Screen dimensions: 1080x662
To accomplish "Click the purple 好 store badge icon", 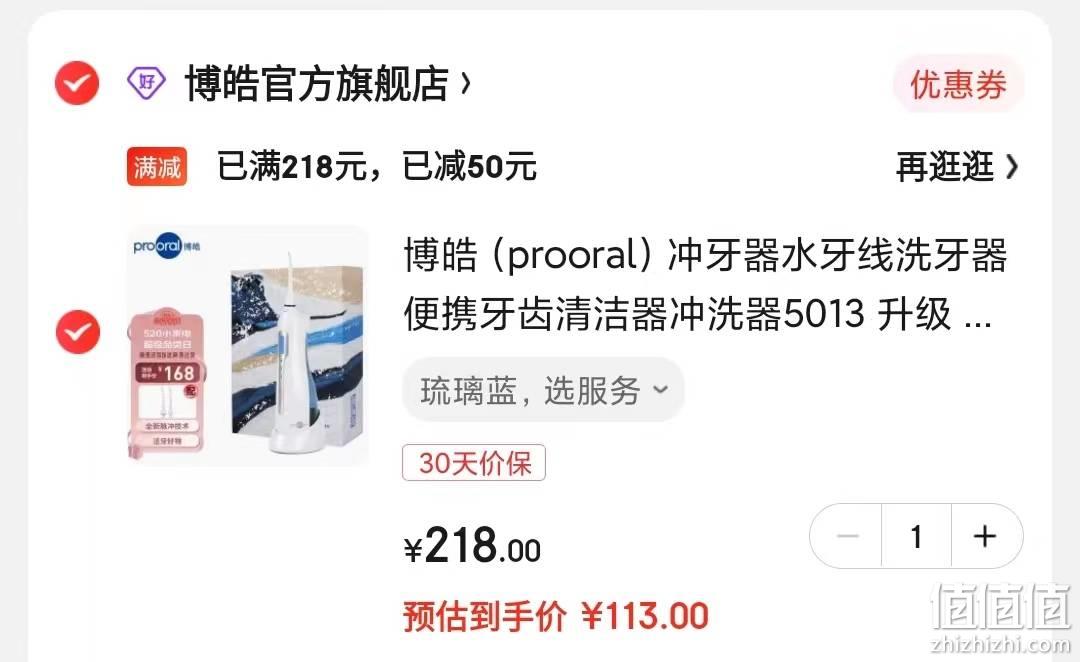I will (x=146, y=83).
